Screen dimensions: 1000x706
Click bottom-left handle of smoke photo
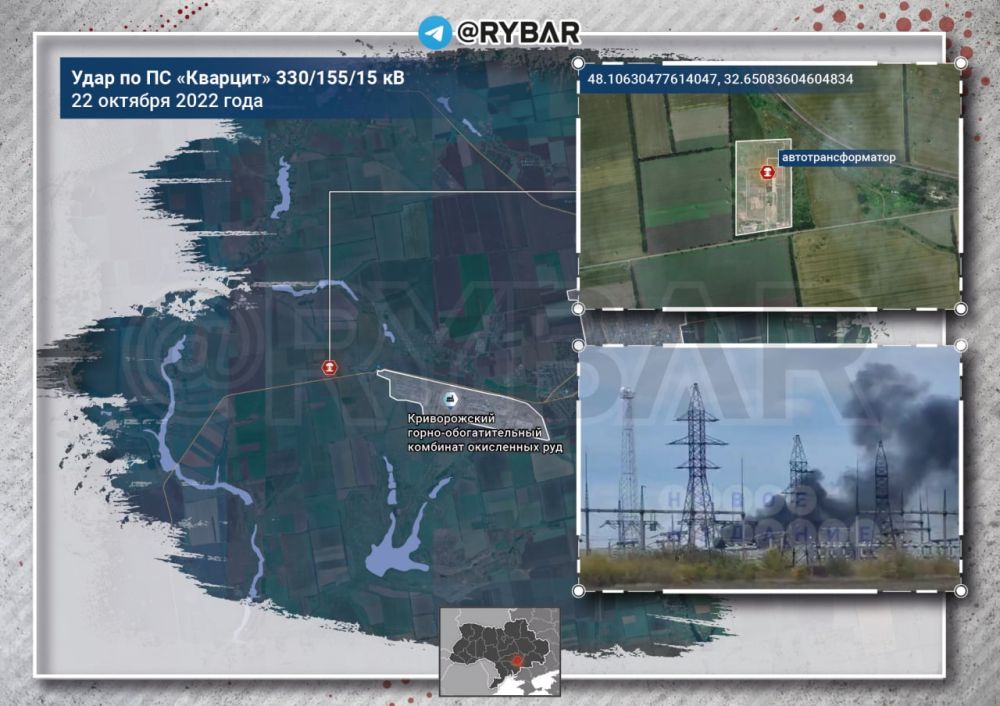coord(578,591)
